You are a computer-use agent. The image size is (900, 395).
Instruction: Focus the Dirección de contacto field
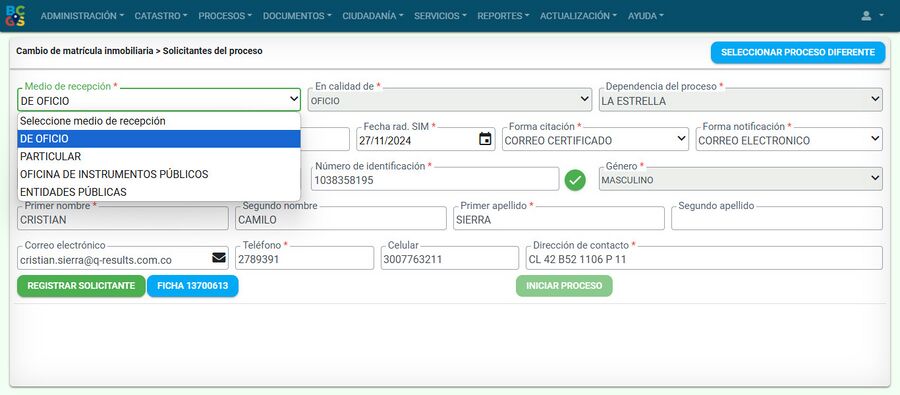click(x=704, y=258)
